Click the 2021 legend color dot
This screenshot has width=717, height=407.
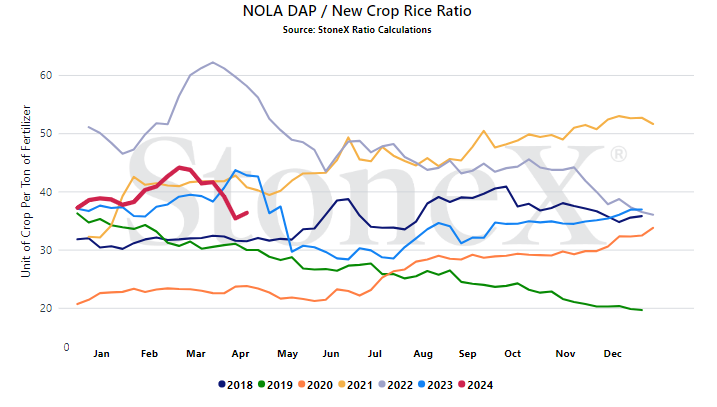341,385
